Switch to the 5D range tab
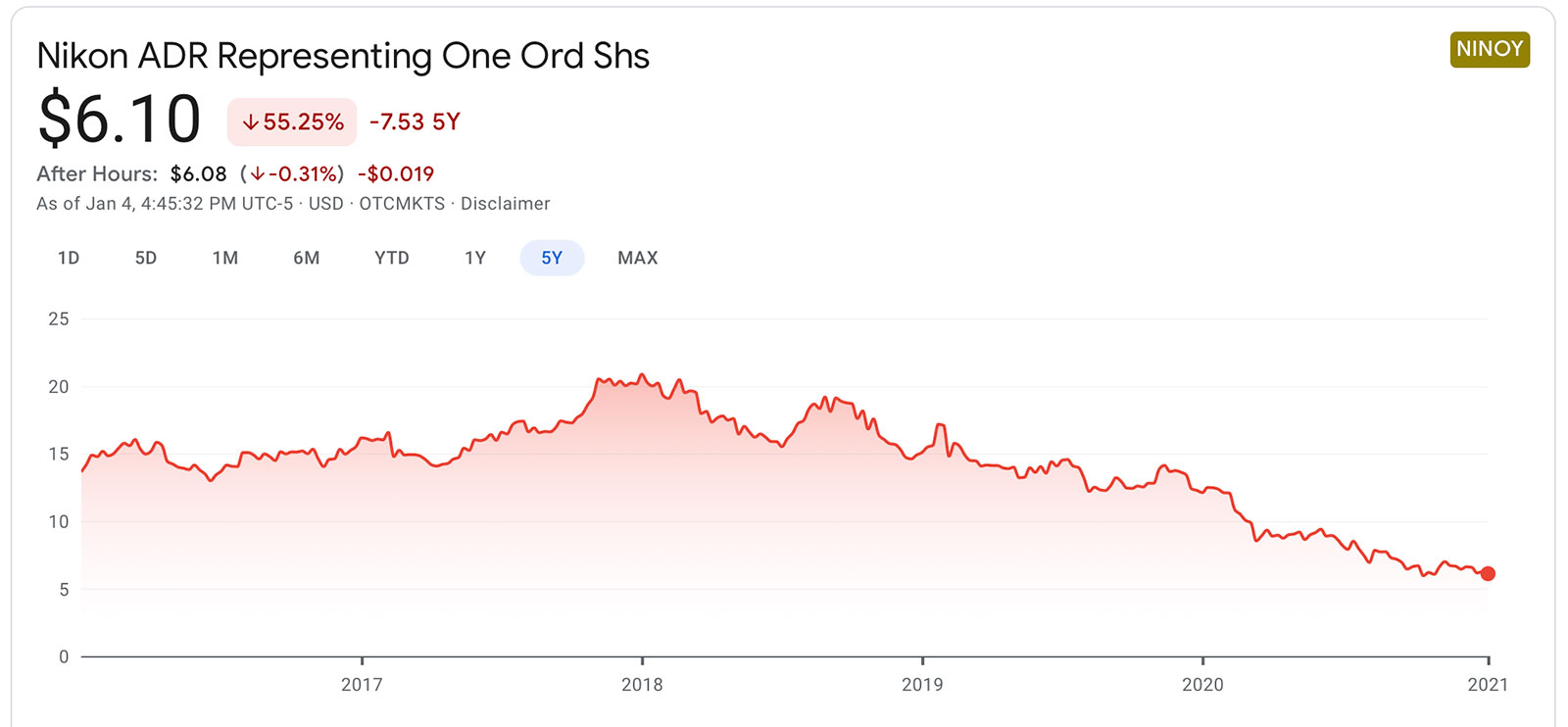Image resolution: width=1568 pixels, height=727 pixels. (146, 258)
